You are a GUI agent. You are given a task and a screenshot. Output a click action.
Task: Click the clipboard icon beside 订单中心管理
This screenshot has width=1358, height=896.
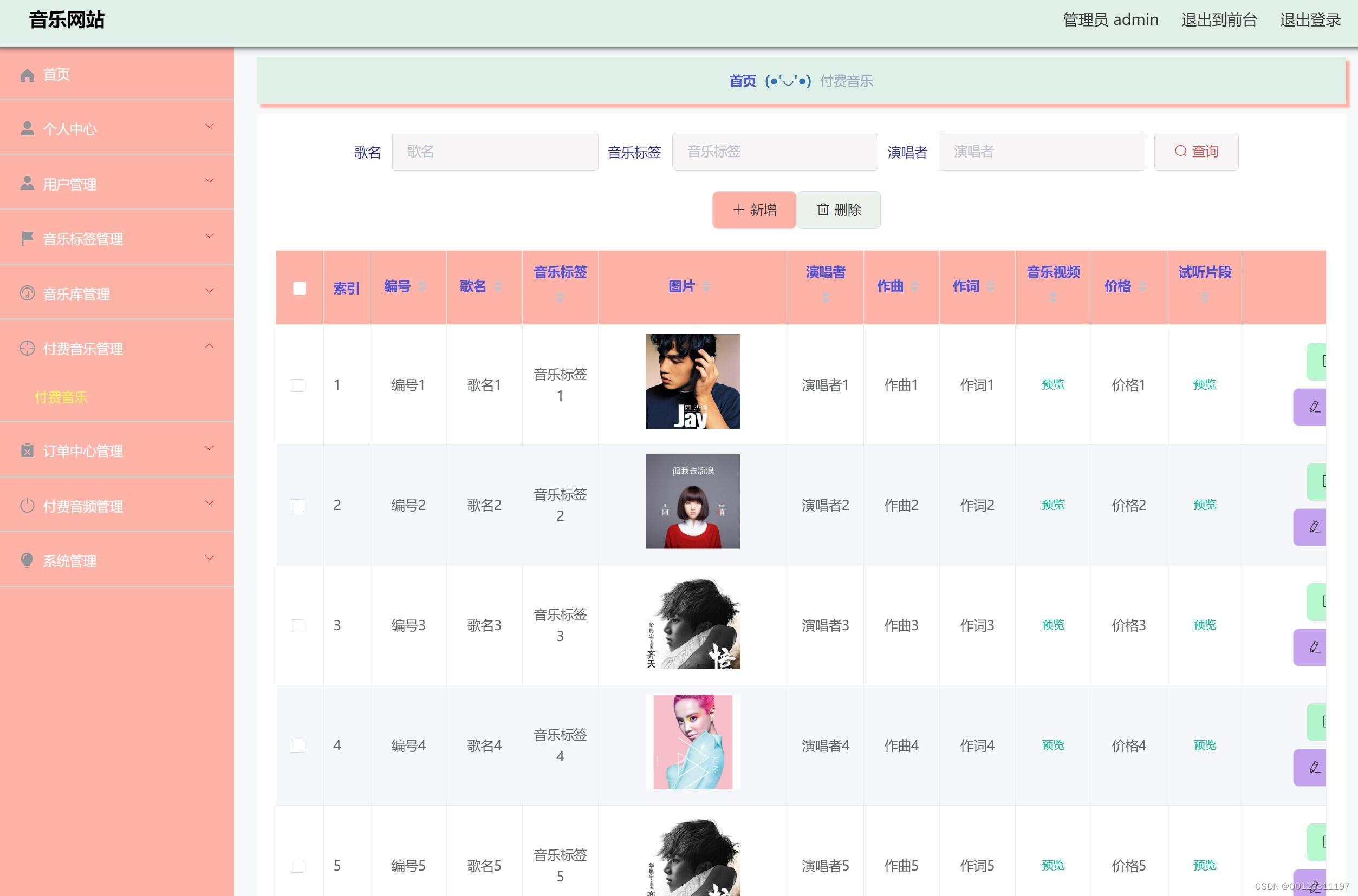(x=27, y=451)
